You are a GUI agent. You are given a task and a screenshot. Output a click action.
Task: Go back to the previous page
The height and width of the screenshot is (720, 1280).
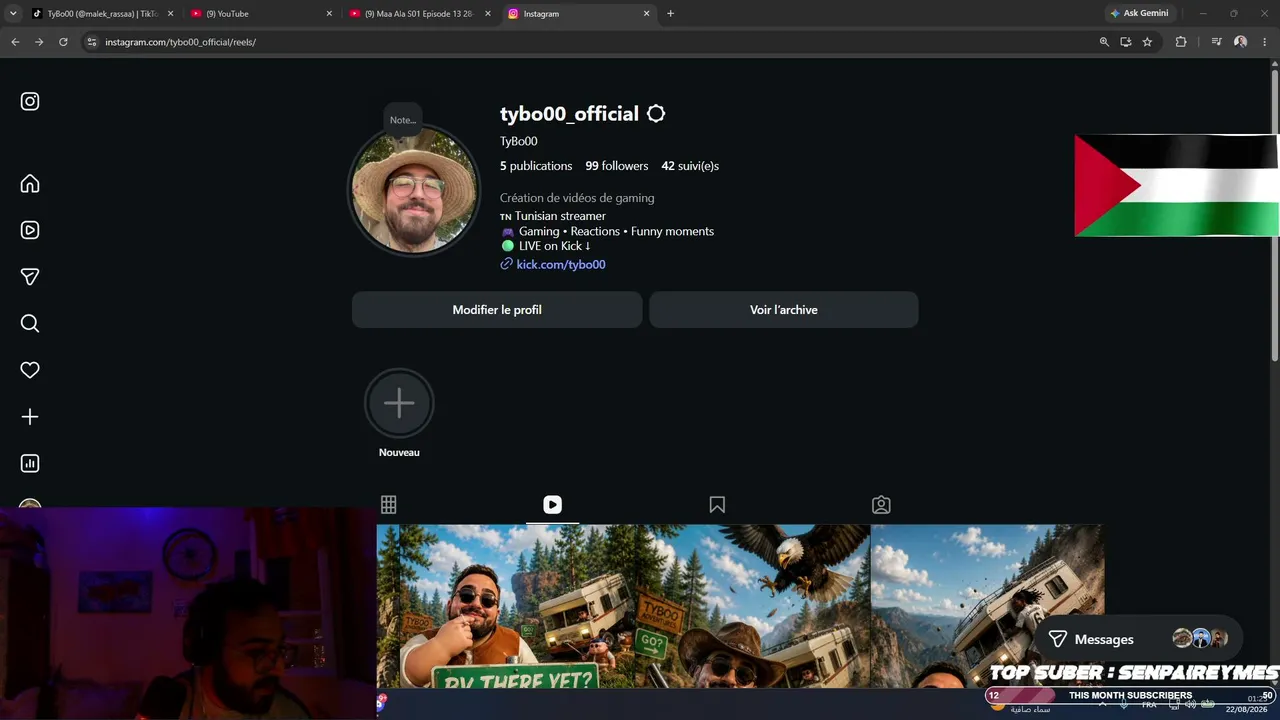coord(15,42)
